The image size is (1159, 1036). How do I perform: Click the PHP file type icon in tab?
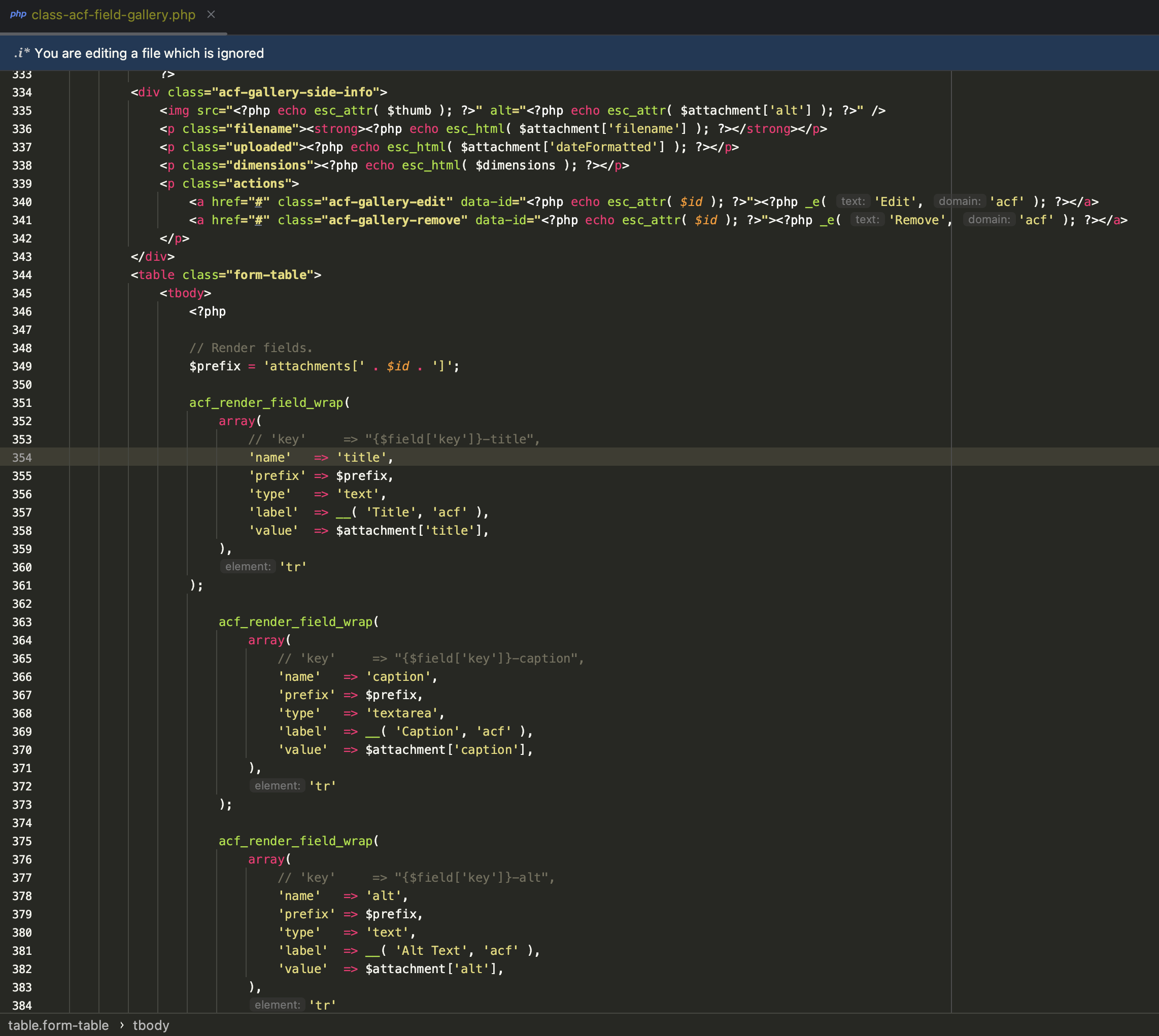[x=18, y=14]
